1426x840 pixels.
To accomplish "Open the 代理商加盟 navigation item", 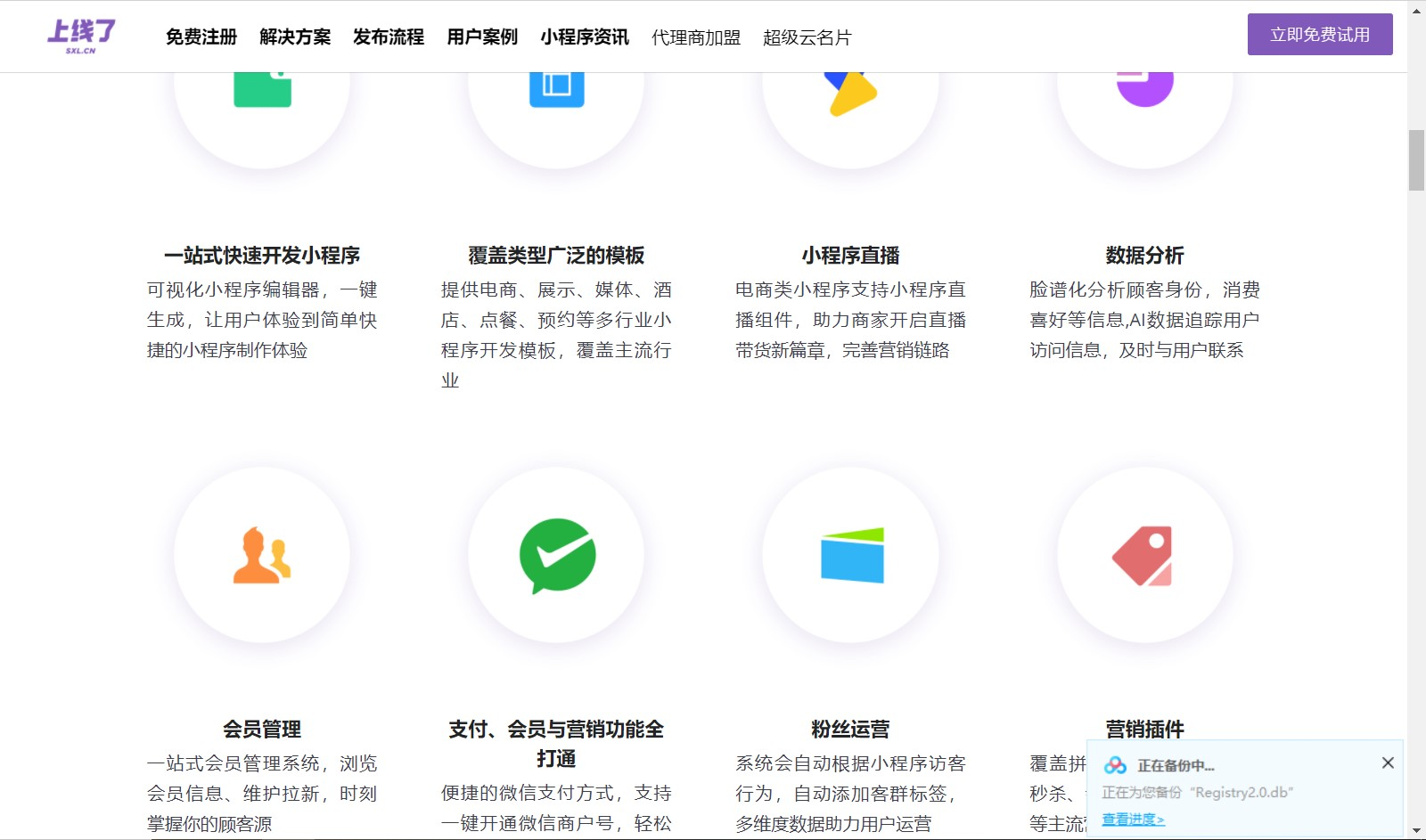I will 696,37.
